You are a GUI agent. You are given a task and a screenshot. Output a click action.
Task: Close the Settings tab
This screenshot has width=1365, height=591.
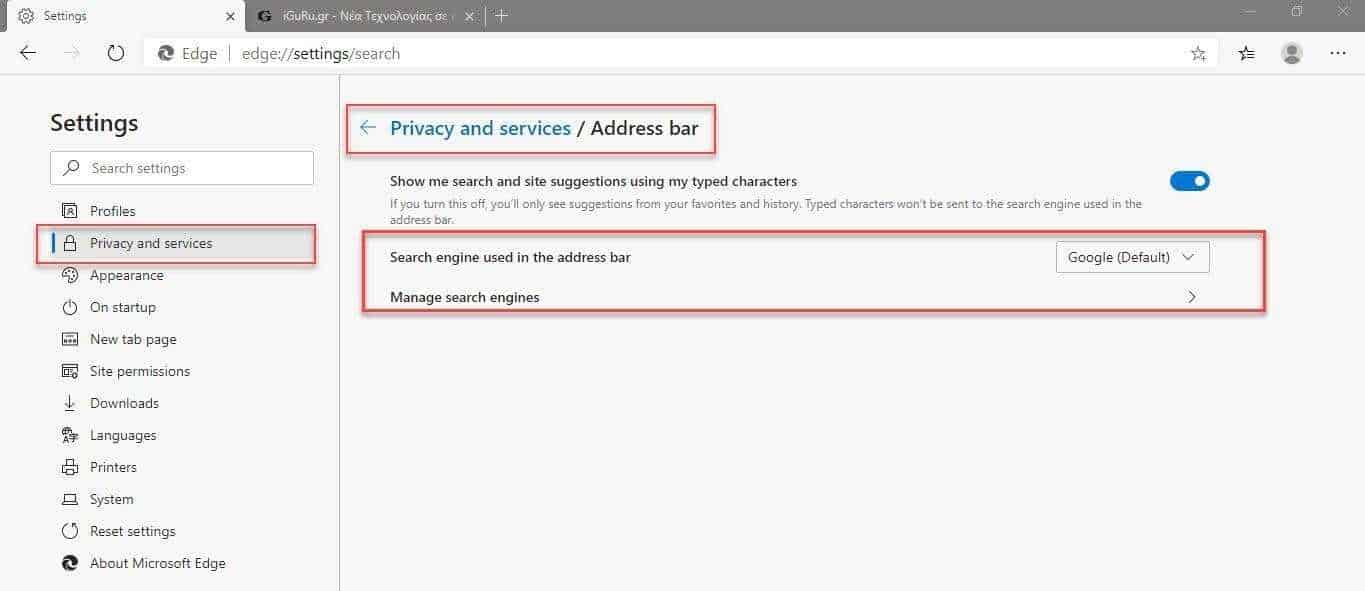(x=229, y=16)
